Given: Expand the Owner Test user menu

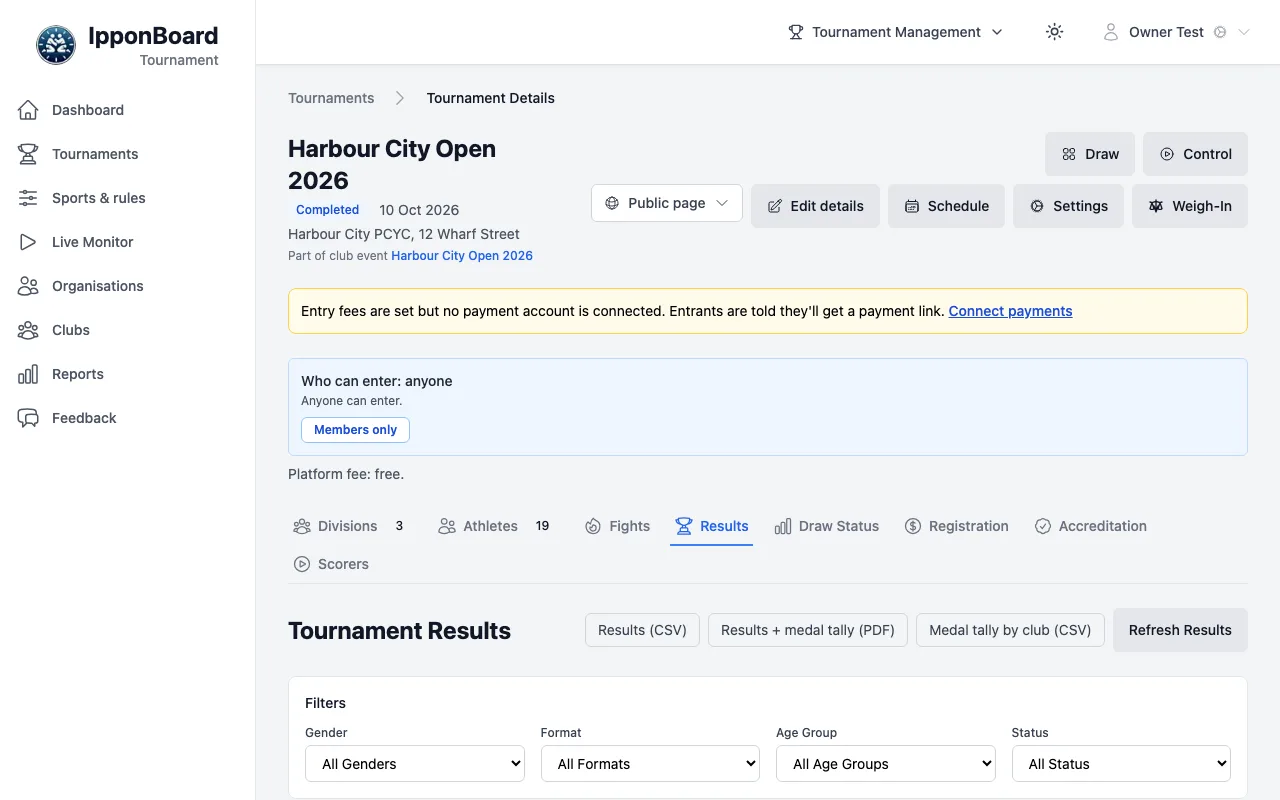Looking at the screenshot, I should (x=1176, y=32).
